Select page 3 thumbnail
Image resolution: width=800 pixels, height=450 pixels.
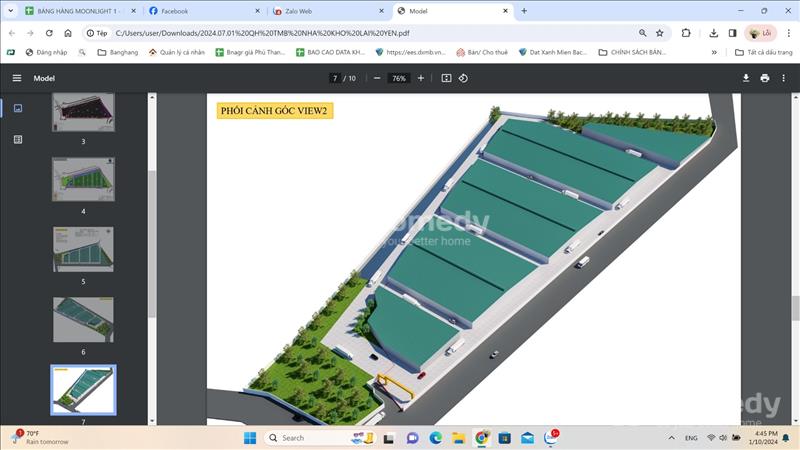[x=83, y=112]
